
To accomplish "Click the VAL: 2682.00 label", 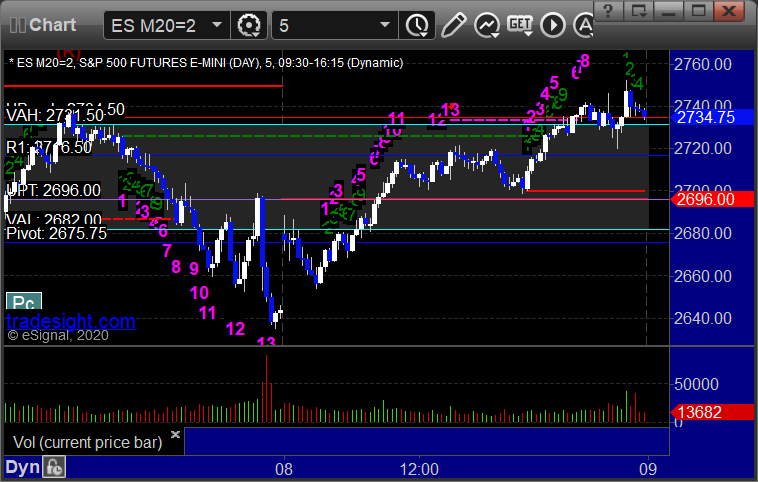I will (54, 220).
